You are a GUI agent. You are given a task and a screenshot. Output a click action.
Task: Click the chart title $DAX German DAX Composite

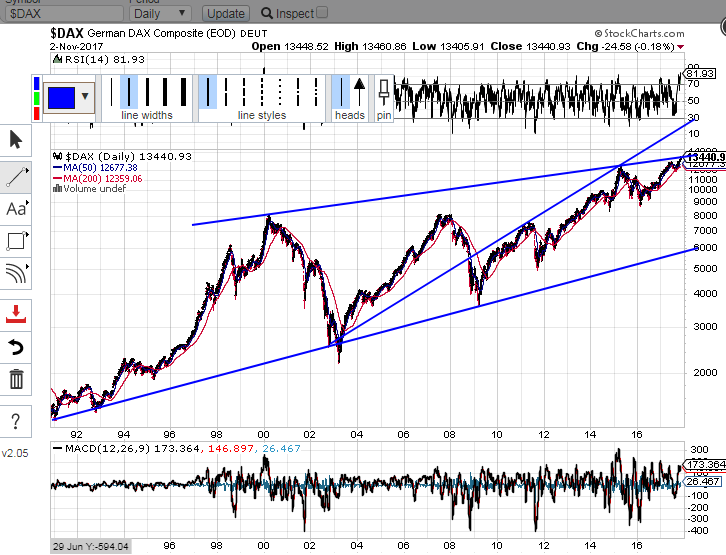159,33
